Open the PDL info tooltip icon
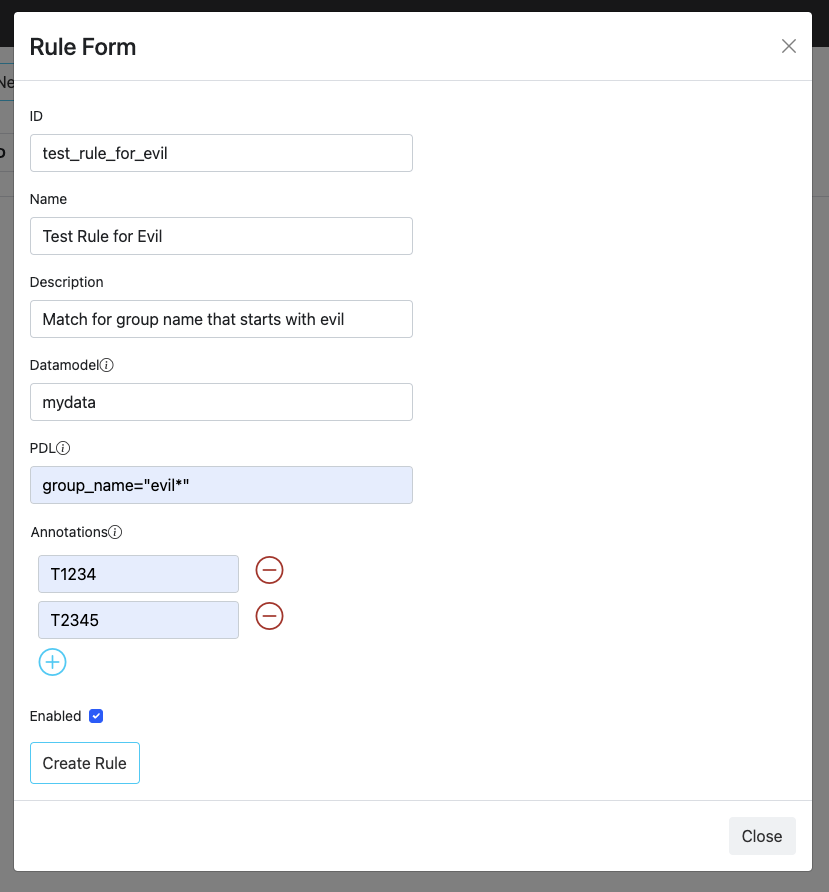The height and width of the screenshot is (892, 829). point(63,448)
